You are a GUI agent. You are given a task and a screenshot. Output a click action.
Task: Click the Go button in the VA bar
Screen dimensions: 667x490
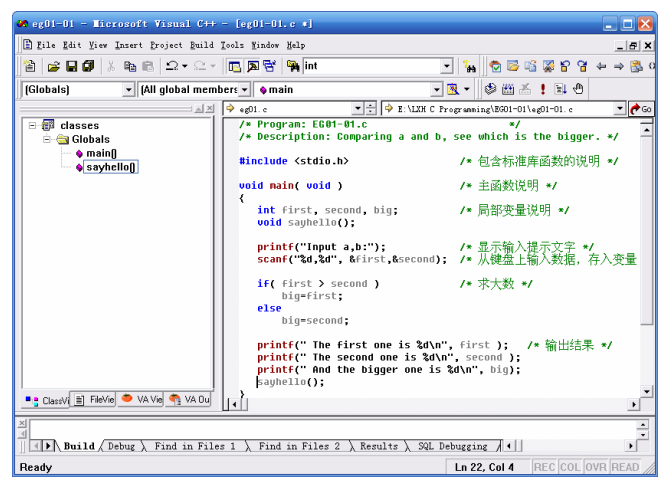click(641, 109)
